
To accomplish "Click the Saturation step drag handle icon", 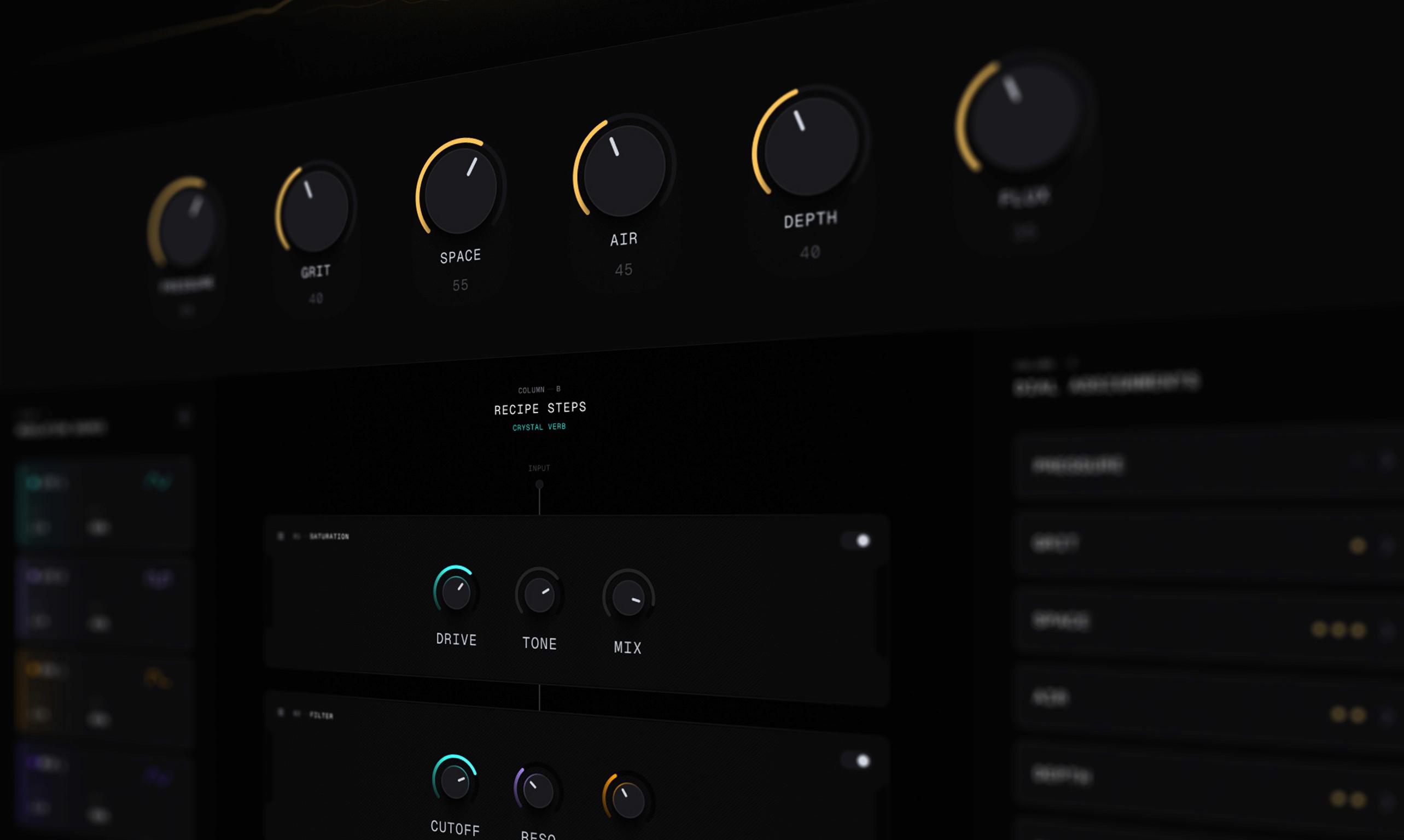I will tap(280, 535).
